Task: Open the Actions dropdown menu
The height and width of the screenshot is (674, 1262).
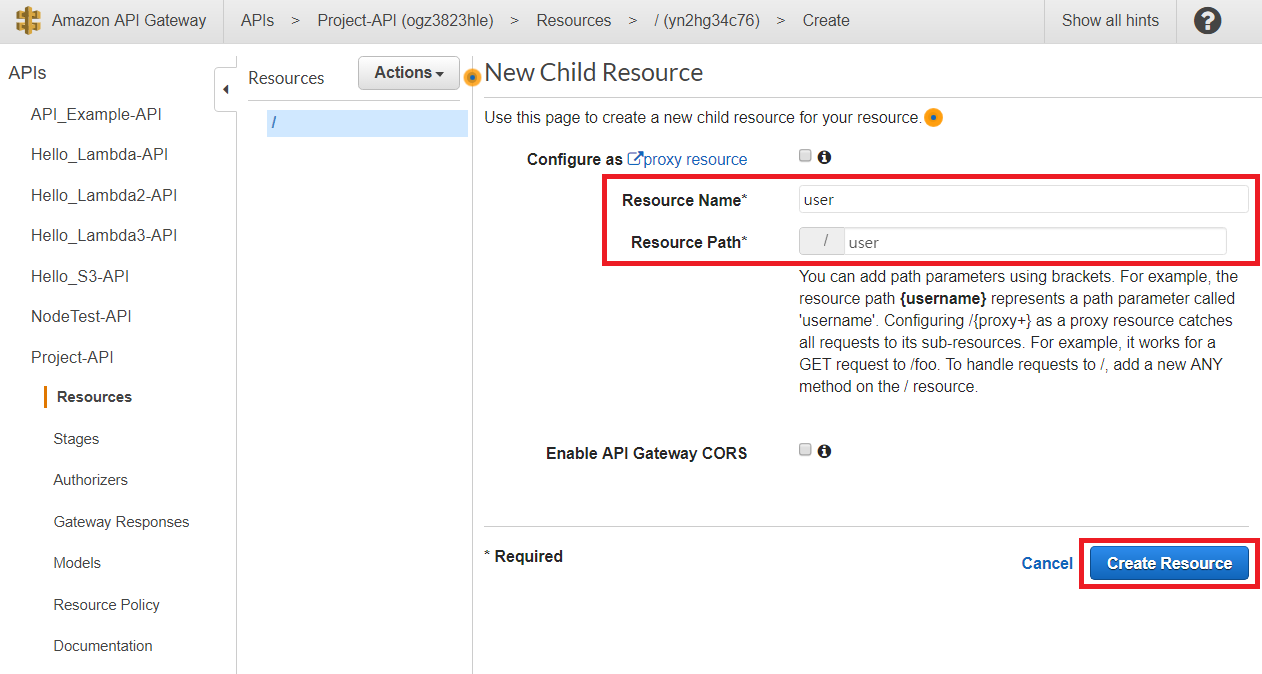Action: tap(409, 73)
